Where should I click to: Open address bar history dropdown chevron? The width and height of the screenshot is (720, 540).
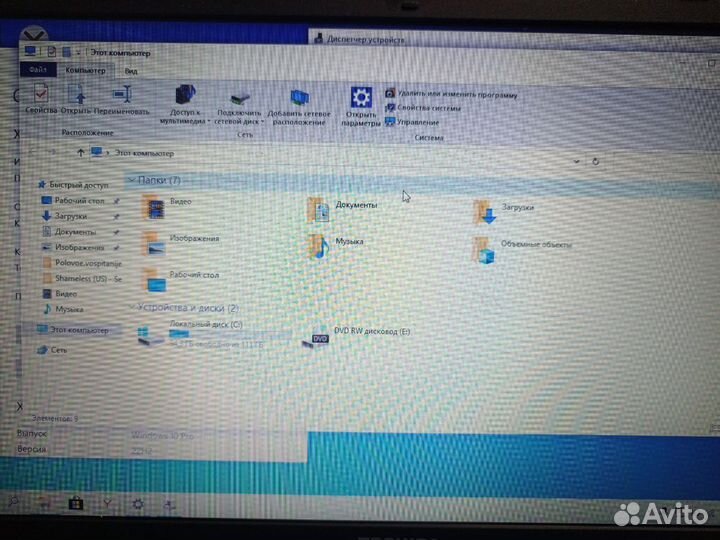[x=576, y=161]
